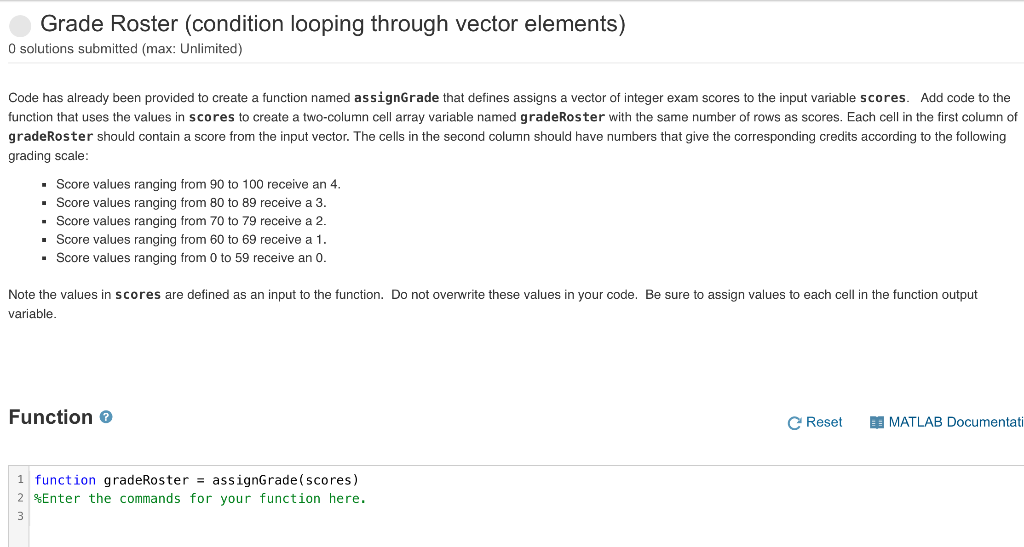Click line number 2 in editor gutter
Image resolution: width=1024 pixels, height=547 pixels.
[x=21, y=498]
